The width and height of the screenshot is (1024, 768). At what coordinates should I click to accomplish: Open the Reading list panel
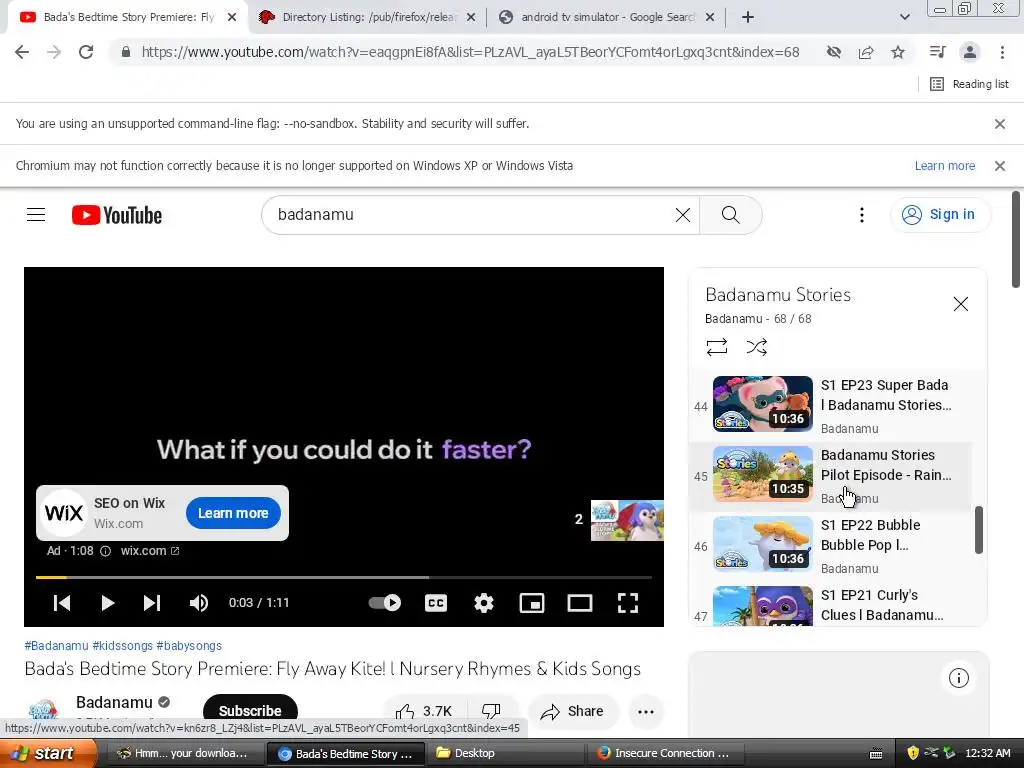(969, 84)
